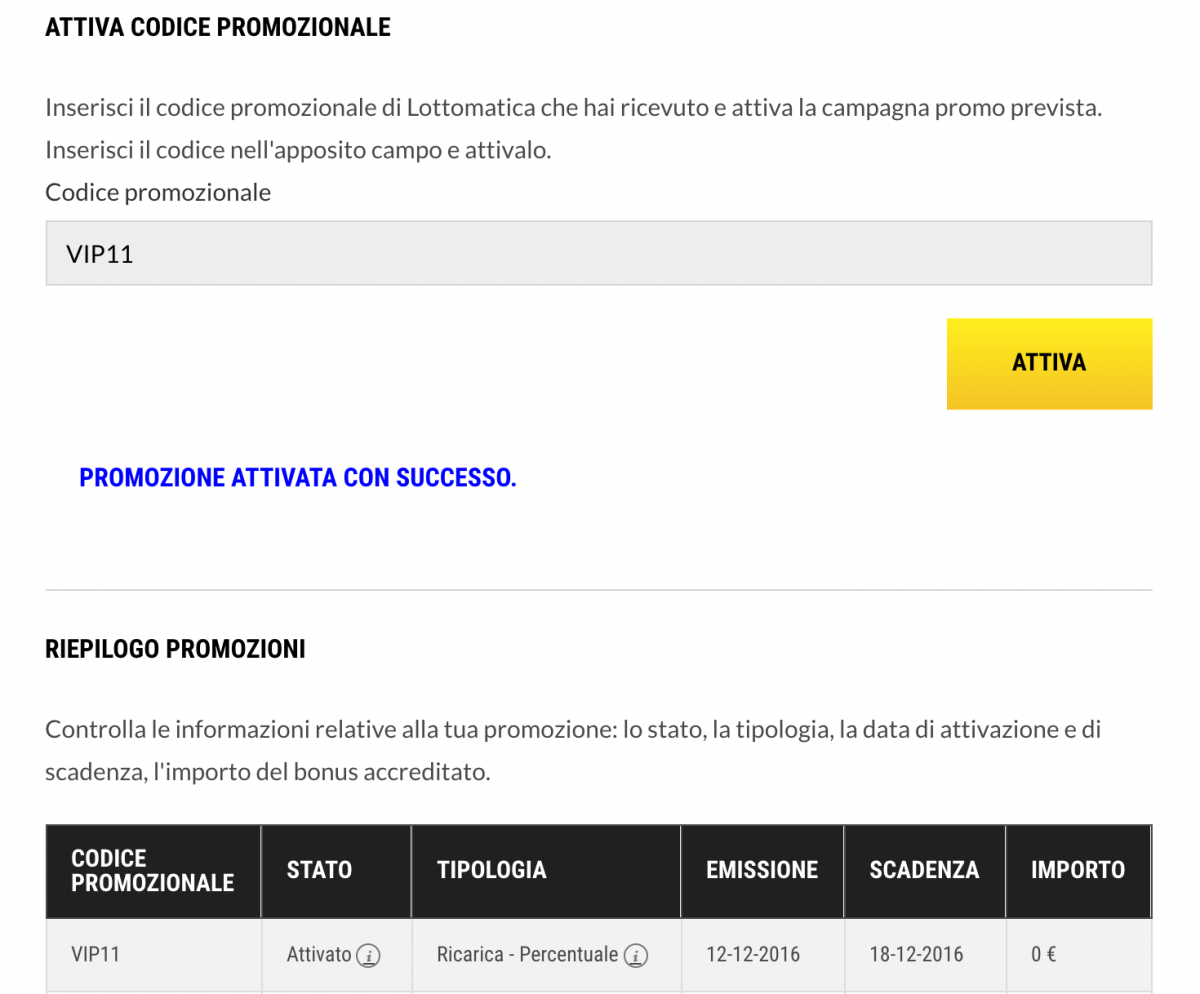
Task: Click the ATTIVA CODICE PROMOZIONALE heading
Action: (x=218, y=27)
